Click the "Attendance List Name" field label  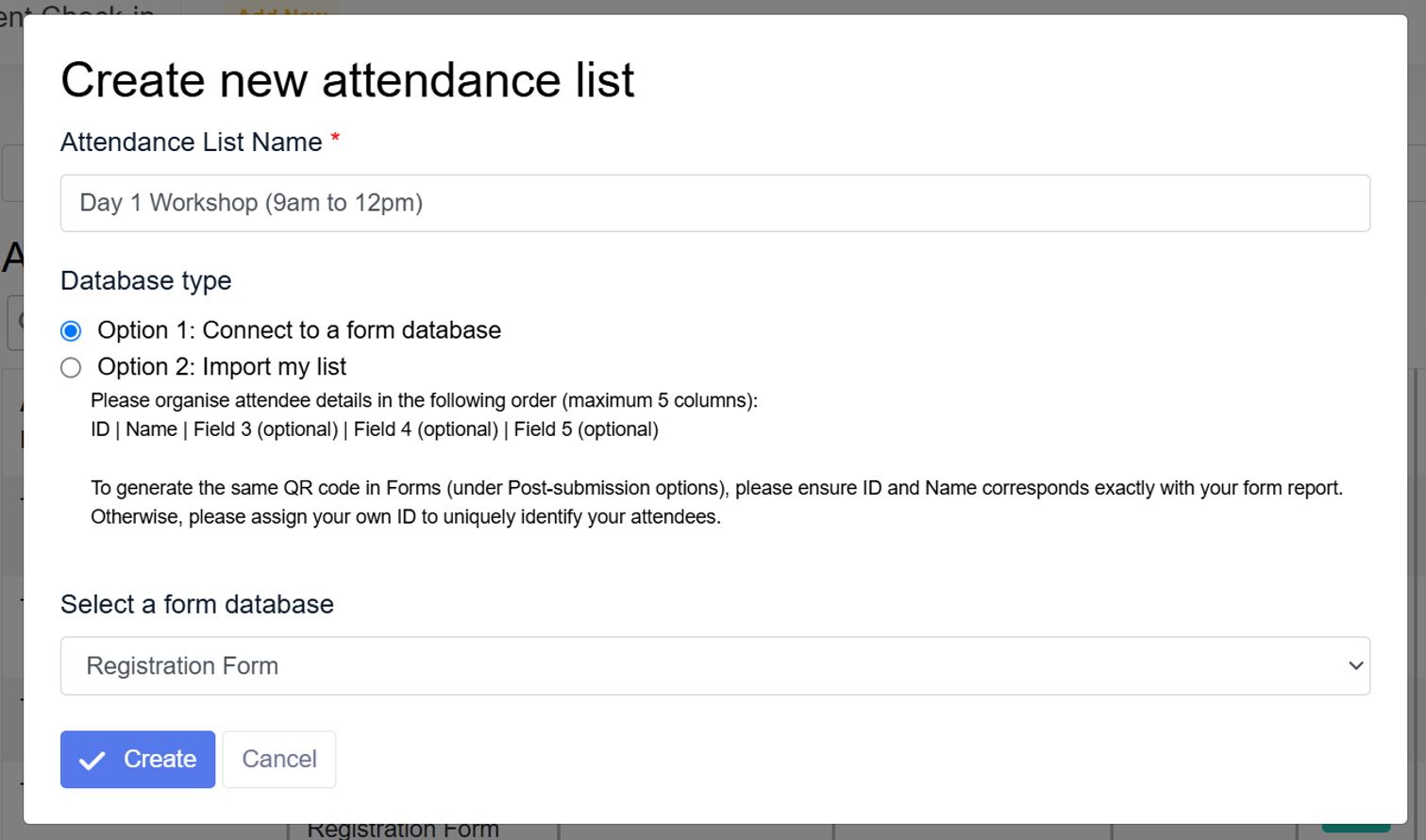[x=192, y=143]
